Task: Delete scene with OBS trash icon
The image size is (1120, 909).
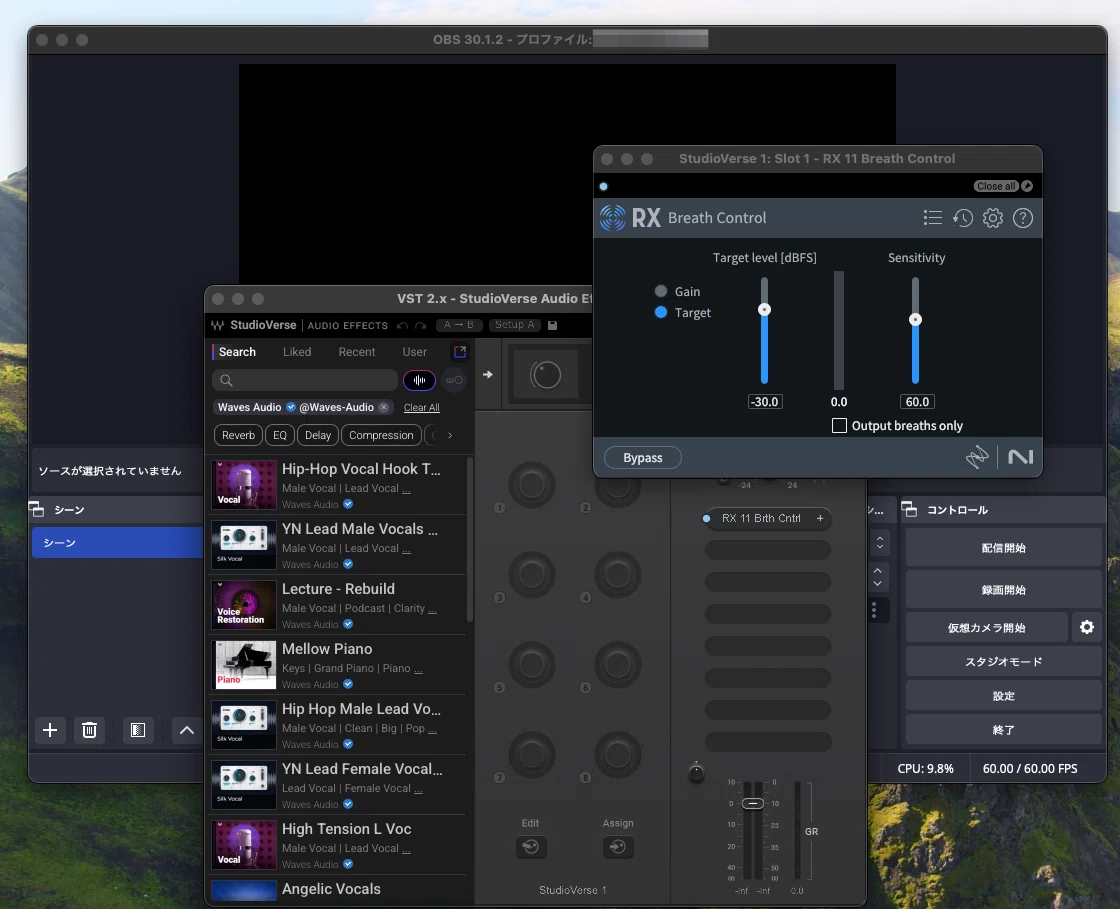Action: [89, 730]
